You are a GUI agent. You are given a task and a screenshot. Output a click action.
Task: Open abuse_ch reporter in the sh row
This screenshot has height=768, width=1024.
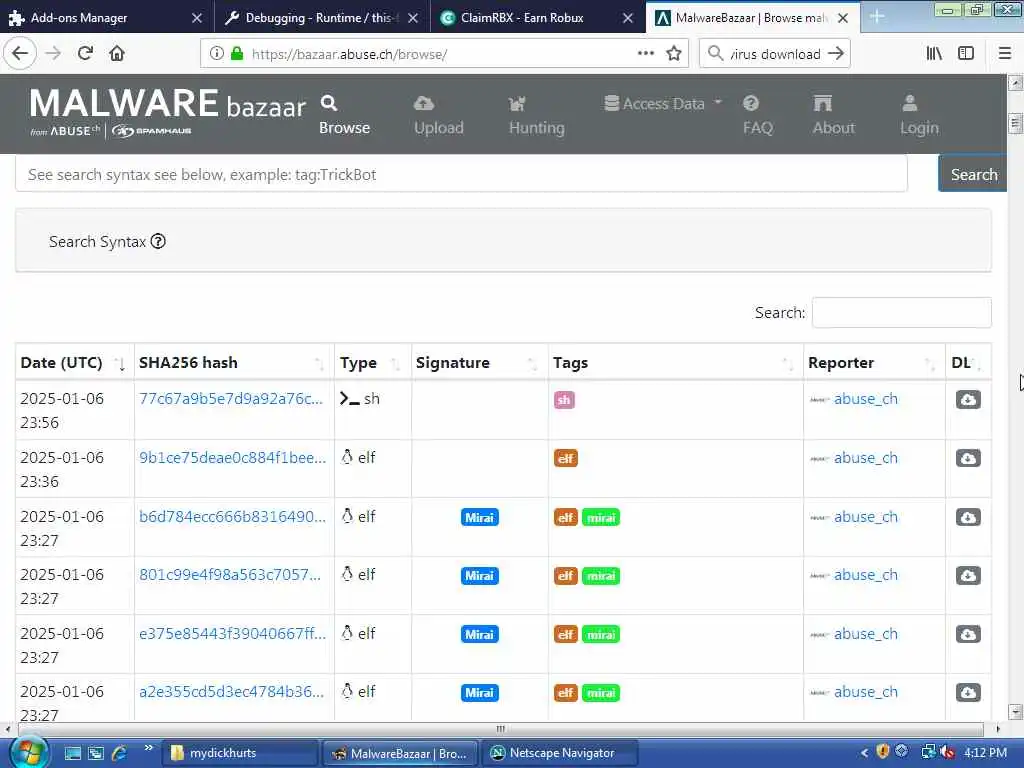(865, 399)
